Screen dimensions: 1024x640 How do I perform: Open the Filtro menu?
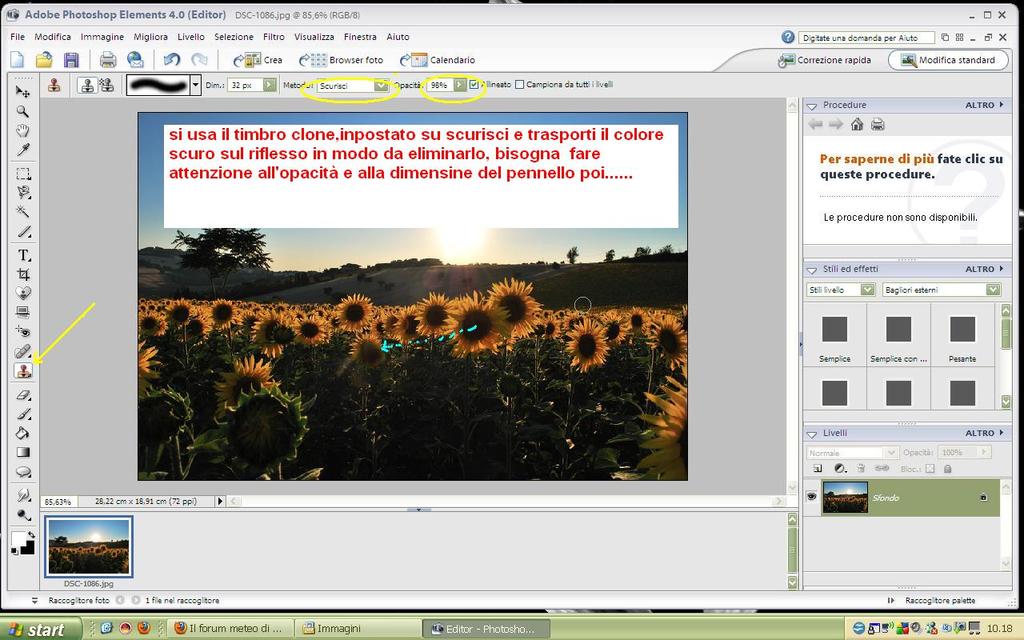pyautogui.click(x=273, y=37)
